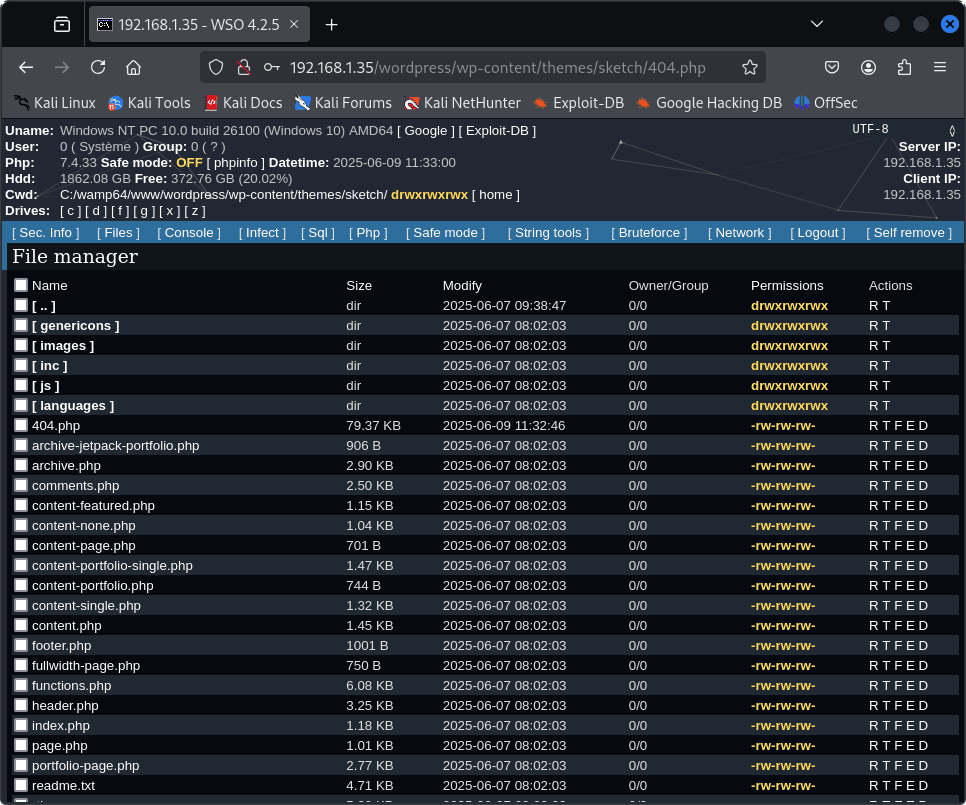Open the Firefox application hamburger menu

(x=939, y=67)
